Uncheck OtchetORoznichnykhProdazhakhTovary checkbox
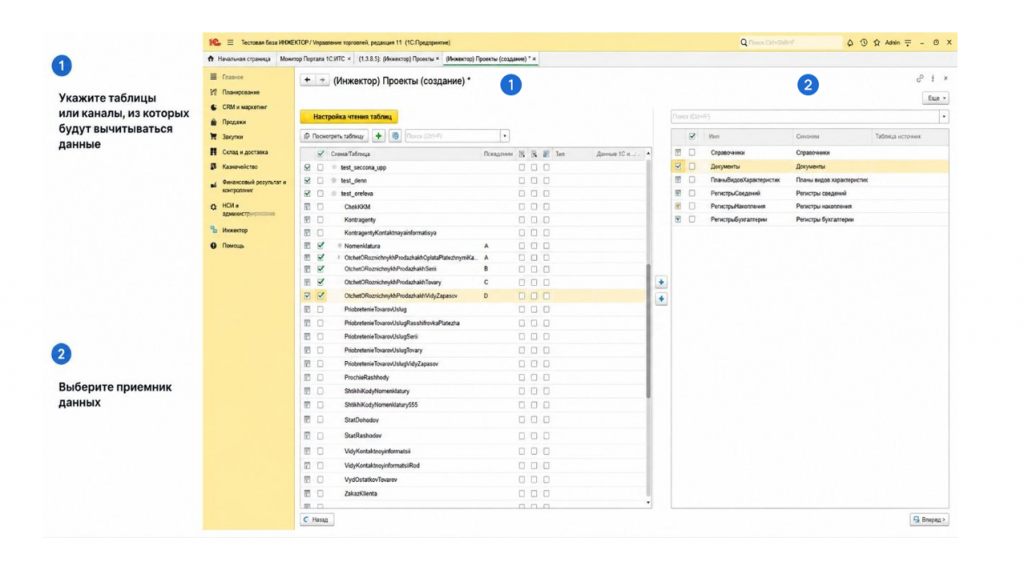The width and height of the screenshot is (1024, 562). pos(320,283)
